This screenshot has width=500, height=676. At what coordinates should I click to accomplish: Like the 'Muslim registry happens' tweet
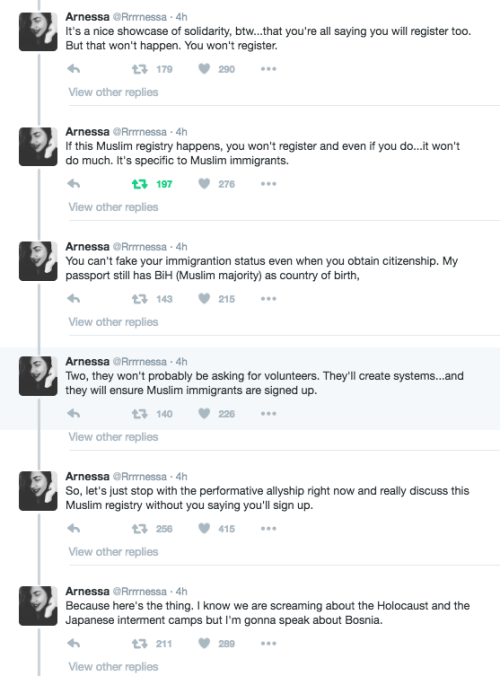point(204,184)
